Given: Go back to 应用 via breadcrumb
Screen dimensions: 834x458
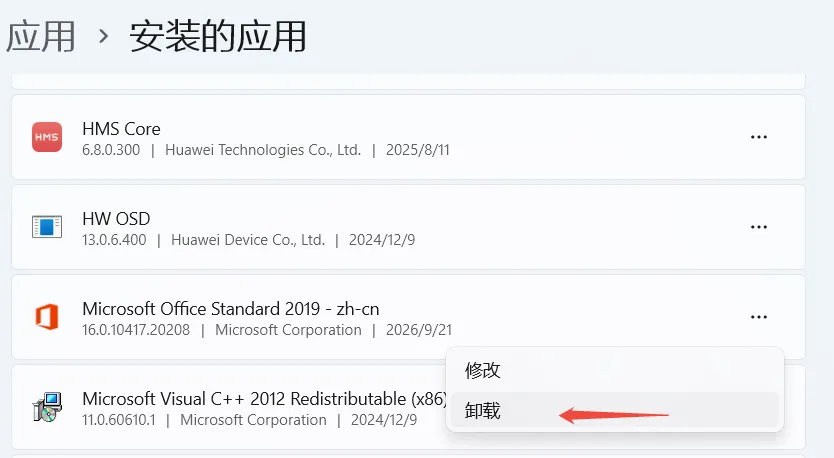Looking at the screenshot, I should [40, 36].
